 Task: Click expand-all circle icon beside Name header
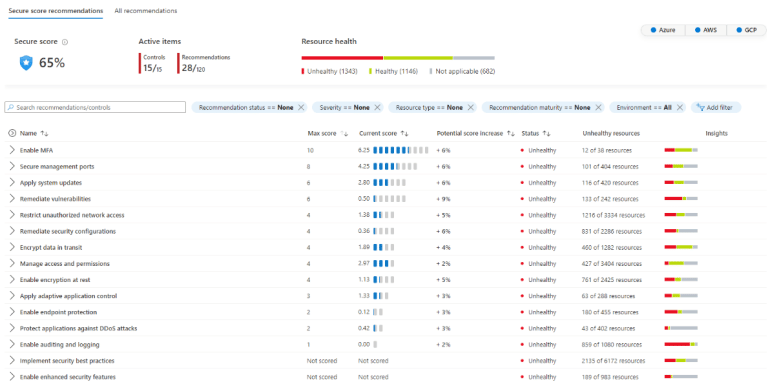12,133
